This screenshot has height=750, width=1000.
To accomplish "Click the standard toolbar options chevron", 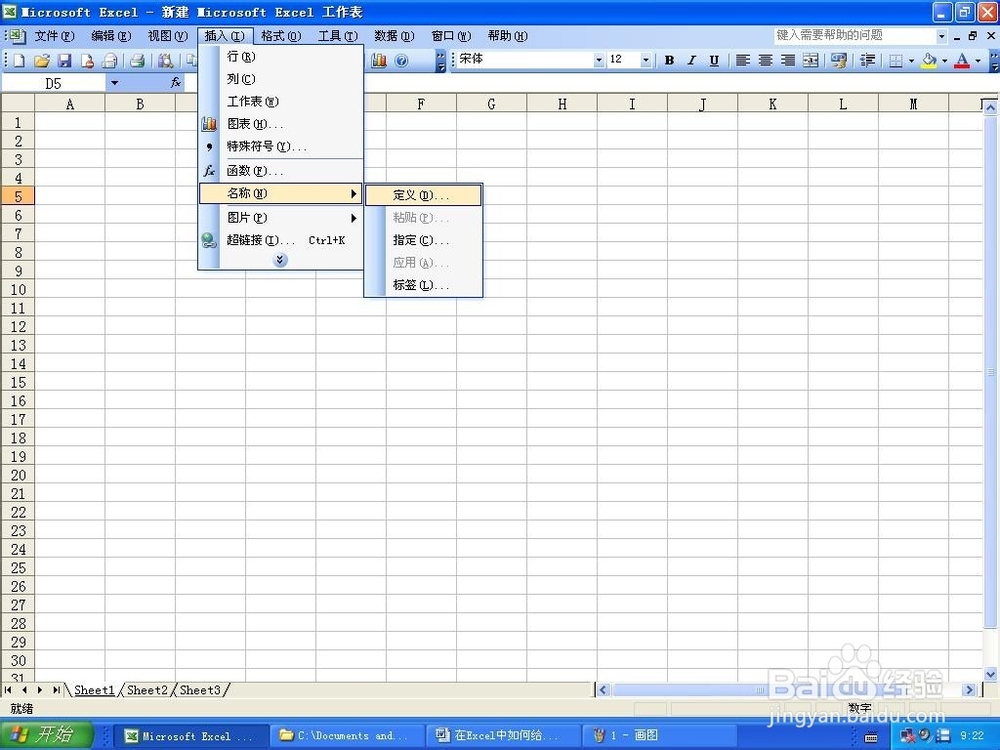I will point(441,61).
